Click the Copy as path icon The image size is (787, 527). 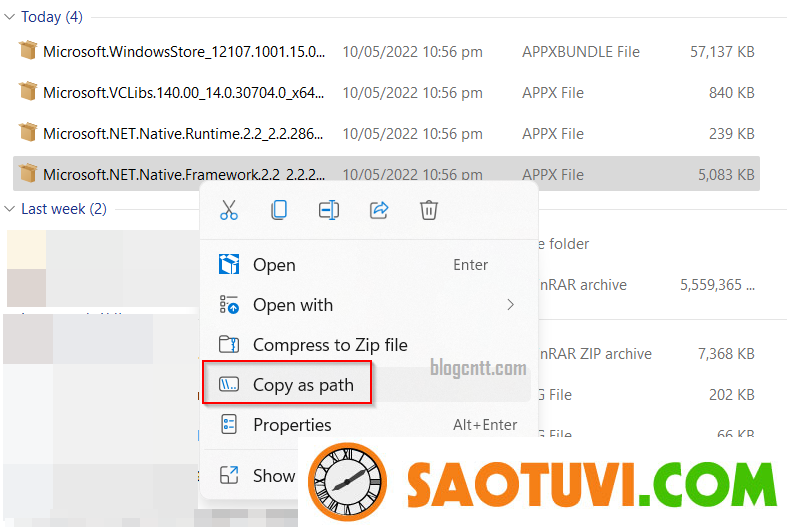[x=229, y=384]
